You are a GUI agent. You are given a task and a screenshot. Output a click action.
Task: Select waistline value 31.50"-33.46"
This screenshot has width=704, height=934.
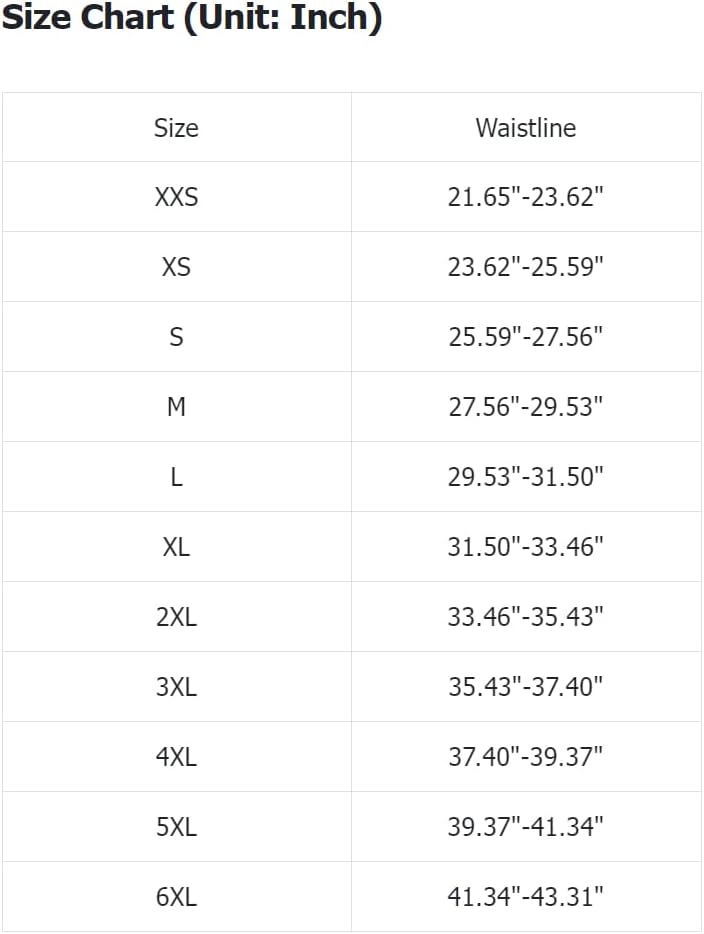526,547
